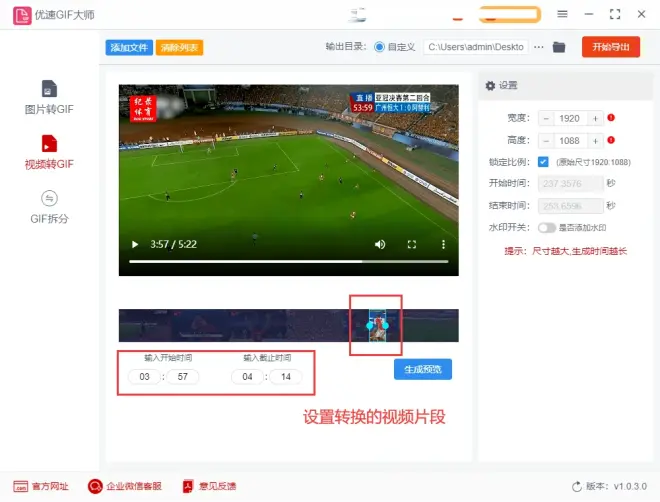Click the 开始时间 field
The image size is (660, 502).
[570, 183]
